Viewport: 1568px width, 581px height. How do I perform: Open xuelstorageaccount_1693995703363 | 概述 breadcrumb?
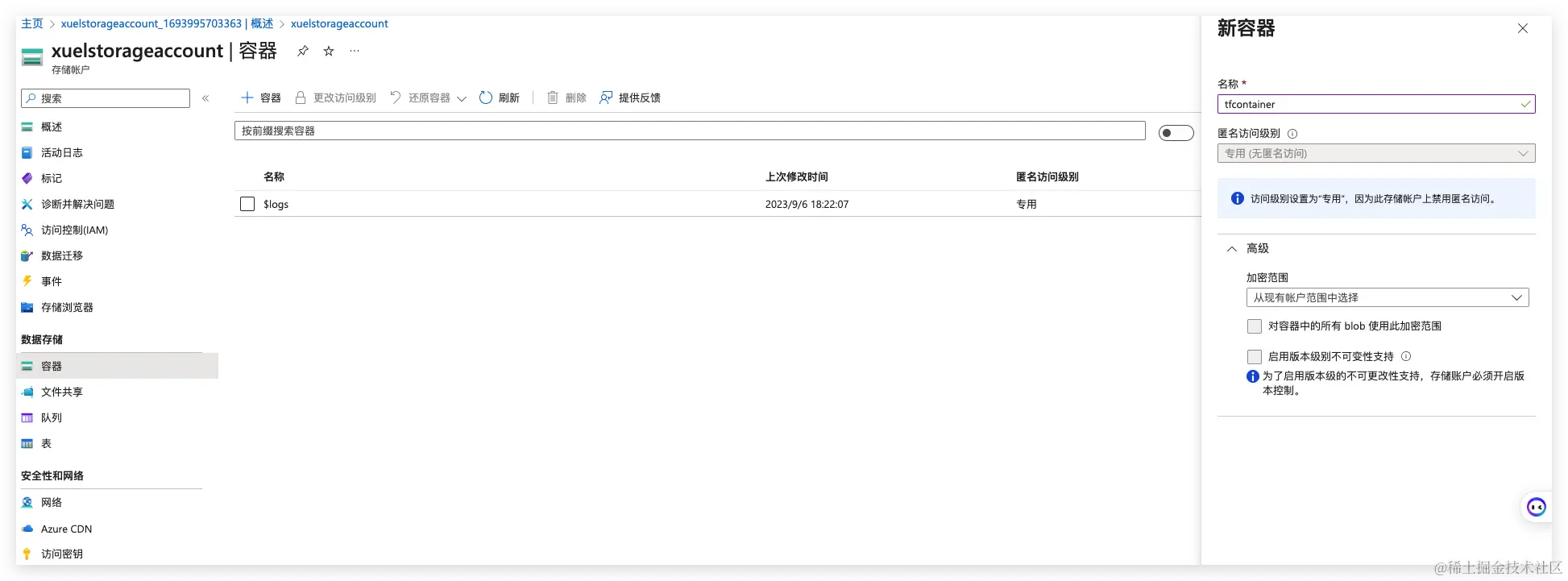tap(167, 23)
